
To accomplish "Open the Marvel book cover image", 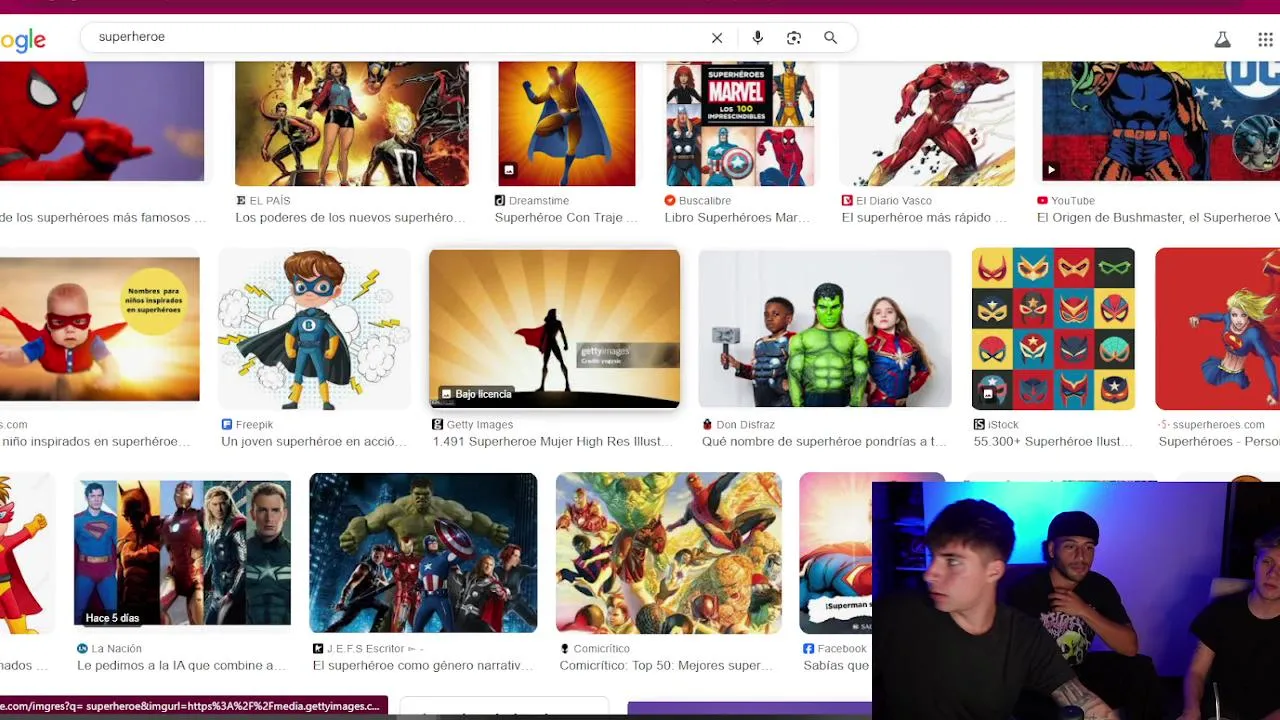I will click(x=740, y=123).
